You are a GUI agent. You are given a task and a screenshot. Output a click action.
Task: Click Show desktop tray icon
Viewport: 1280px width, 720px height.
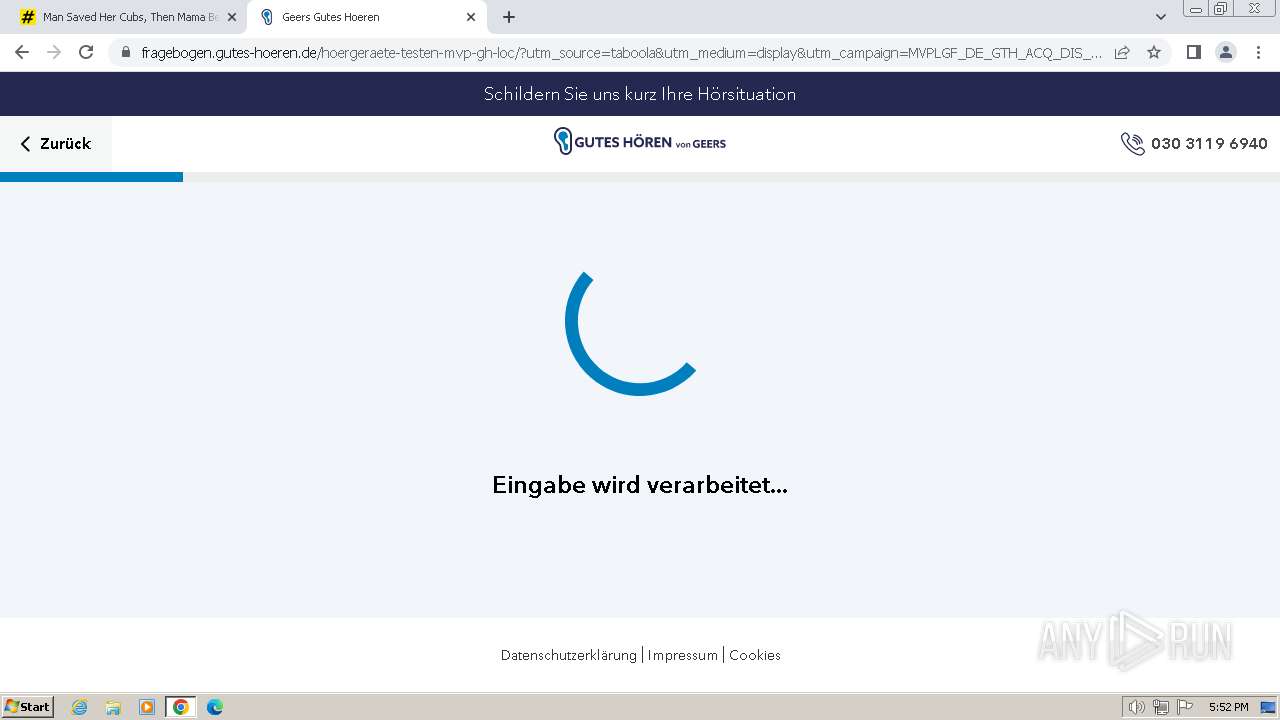point(1268,707)
